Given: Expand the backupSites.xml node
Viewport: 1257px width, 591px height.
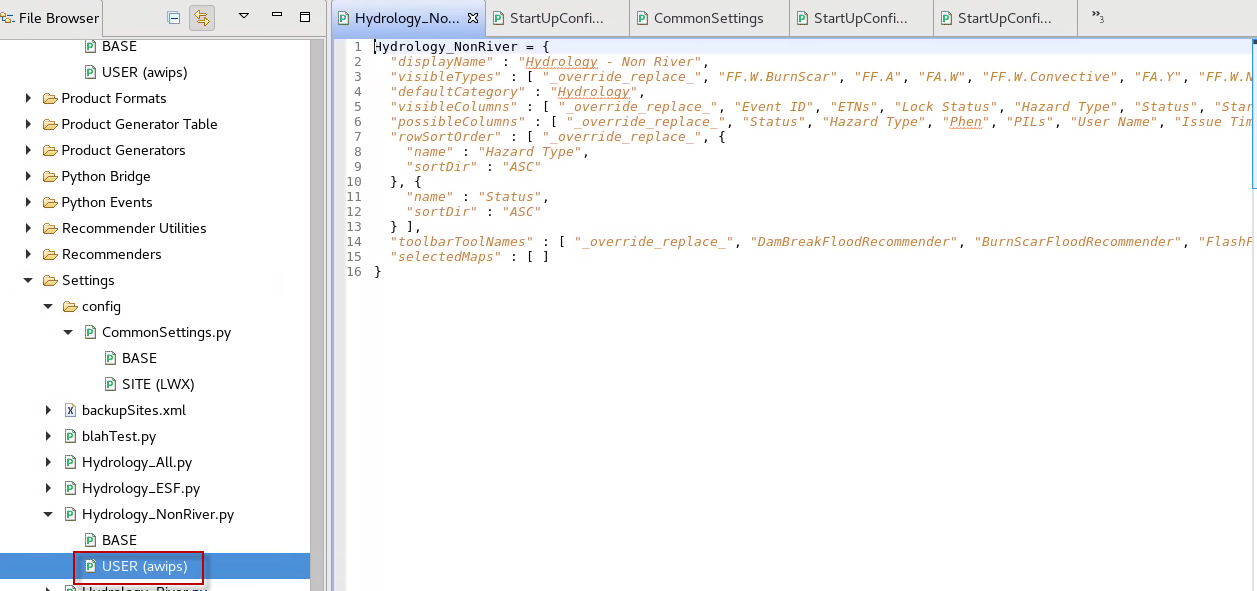Looking at the screenshot, I should [x=48, y=410].
